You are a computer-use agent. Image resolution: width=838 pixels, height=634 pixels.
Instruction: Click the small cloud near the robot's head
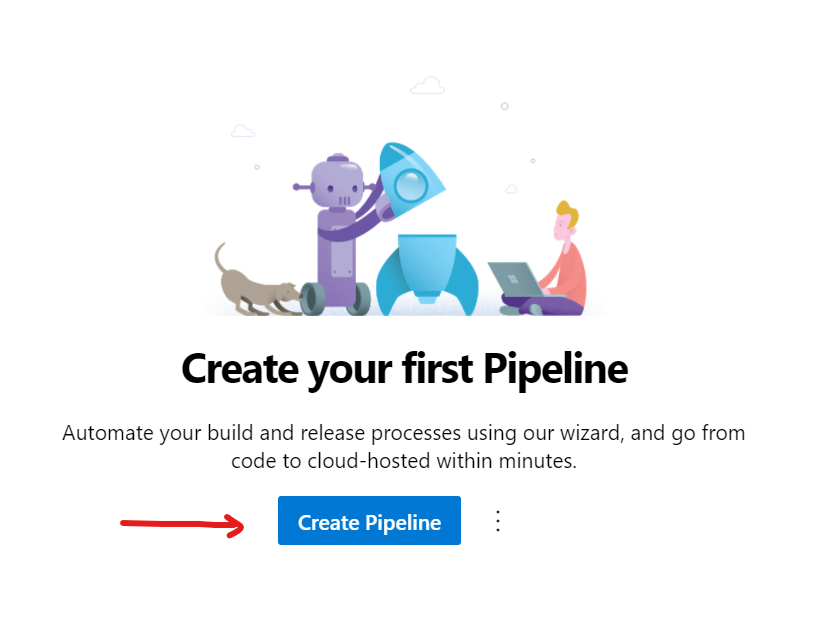point(243,130)
